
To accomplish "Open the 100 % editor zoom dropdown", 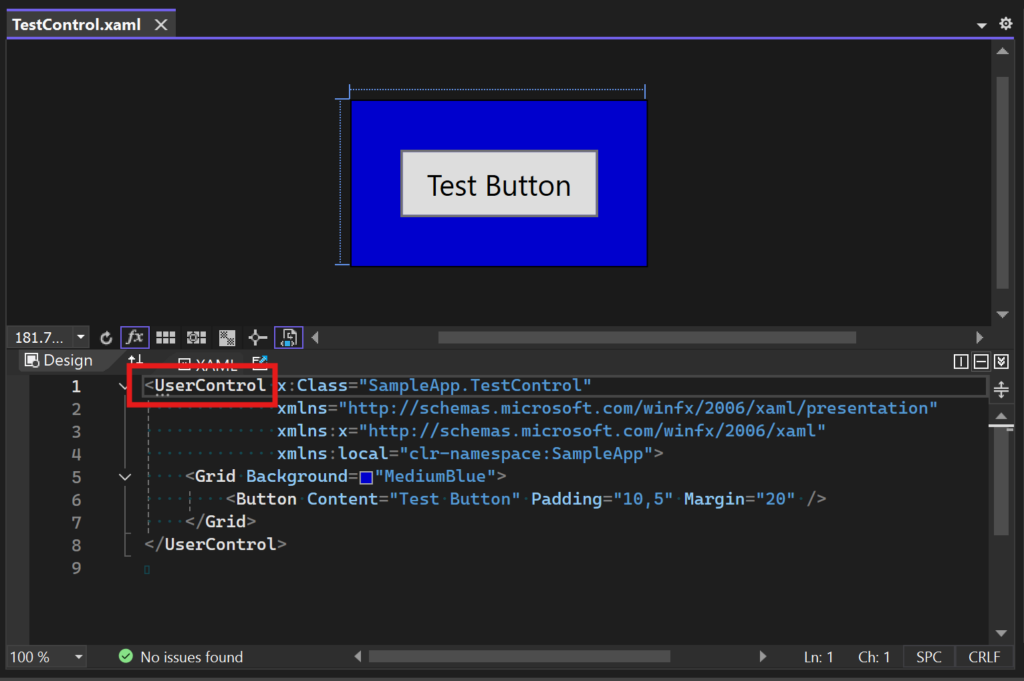I will click(78, 657).
